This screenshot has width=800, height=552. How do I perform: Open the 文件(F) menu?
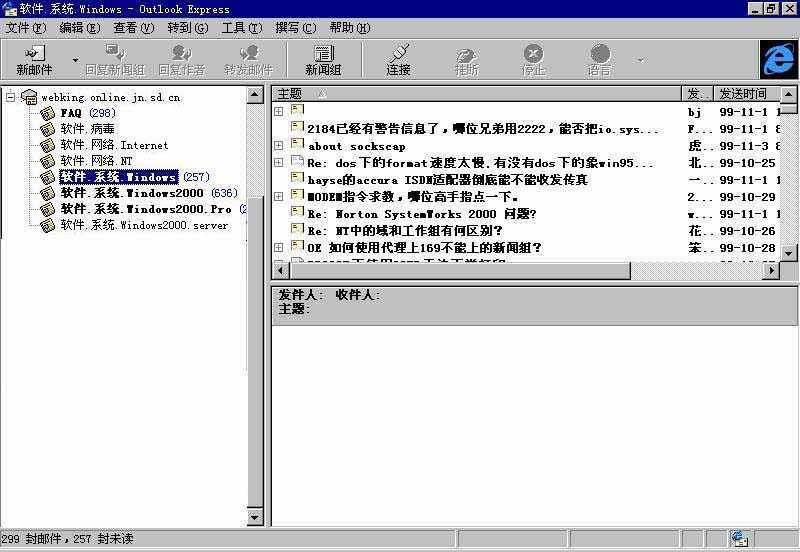click(x=26, y=28)
